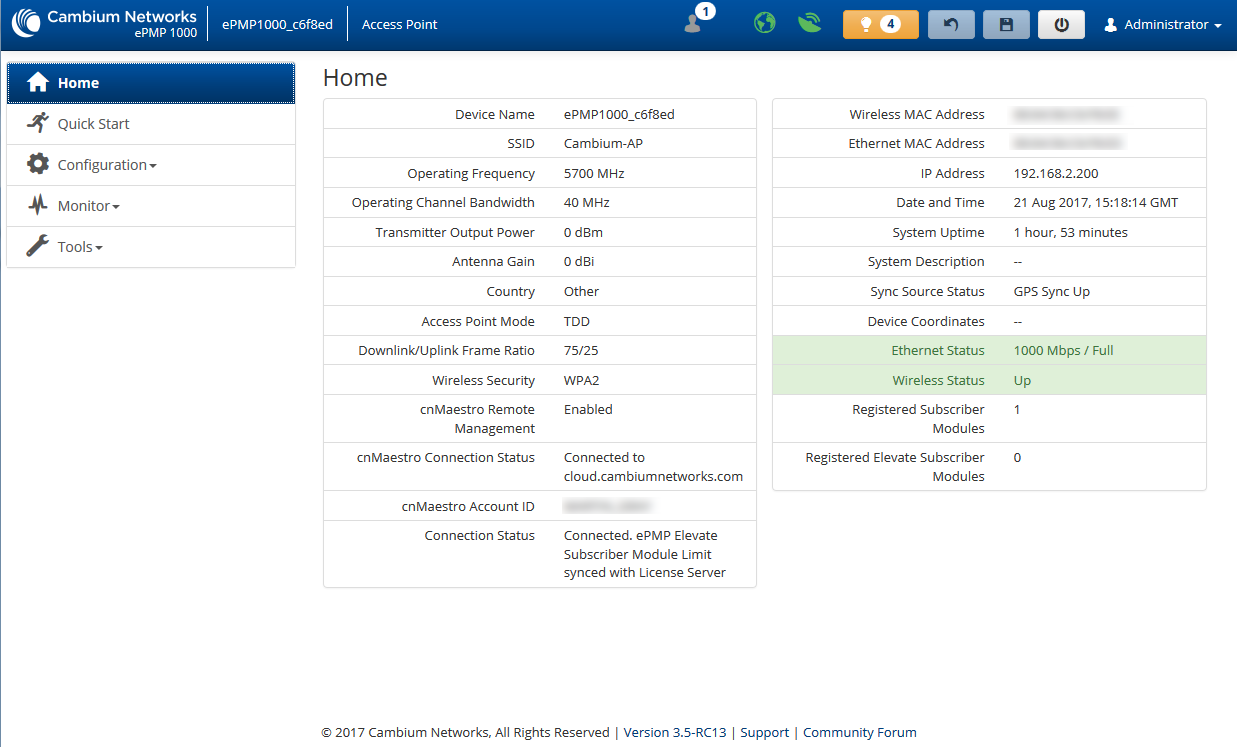Viewport: 1237px width, 747px height.
Task: Open the Community Forum footer link
Action: [x=859, y=732]
